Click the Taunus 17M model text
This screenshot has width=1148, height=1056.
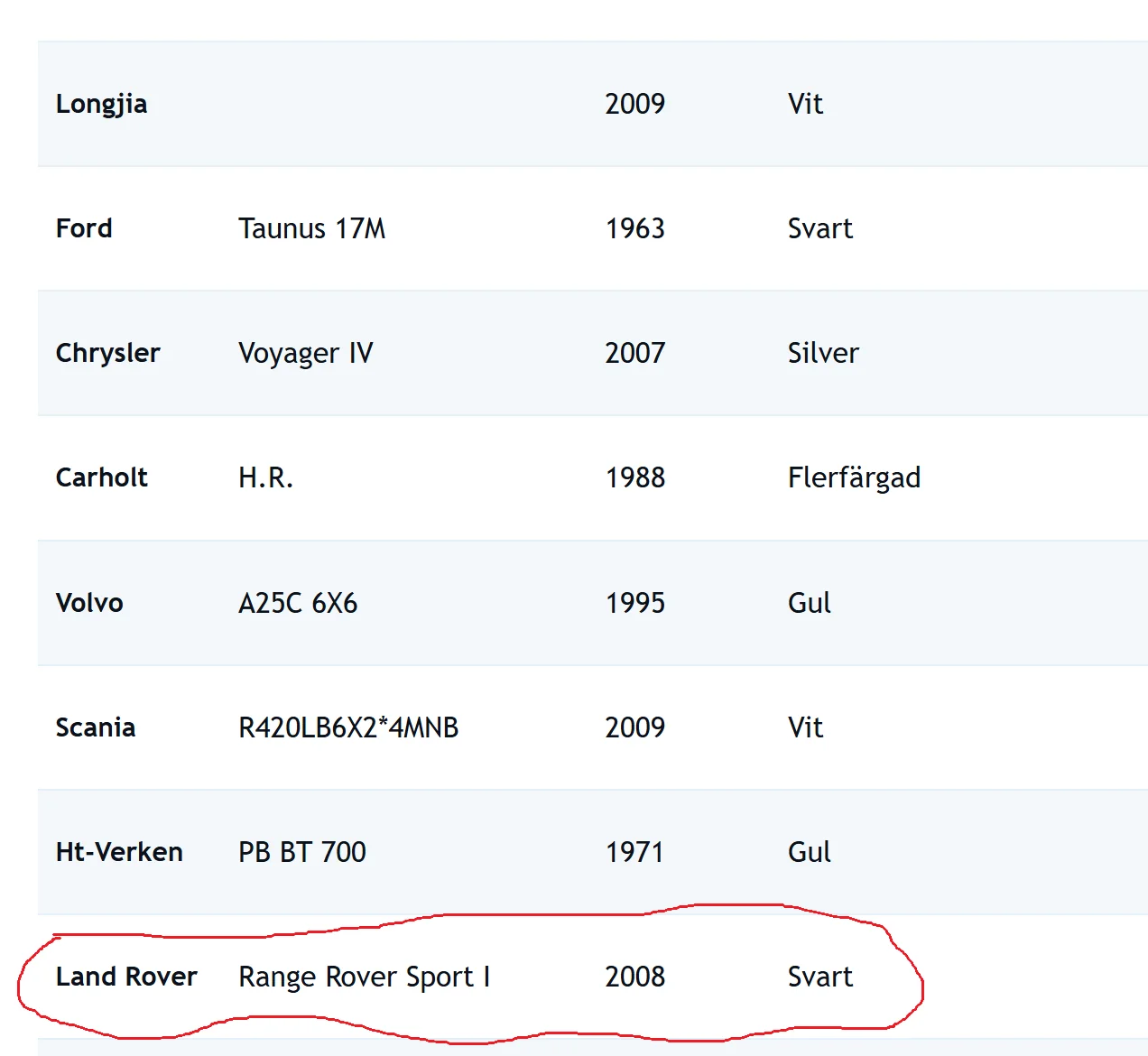pos(311,228)
